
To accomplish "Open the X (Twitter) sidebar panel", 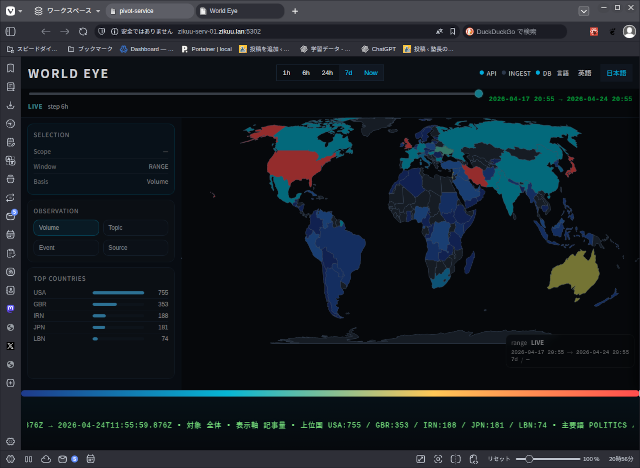I will pyautogui.click(x=10, y=345).
